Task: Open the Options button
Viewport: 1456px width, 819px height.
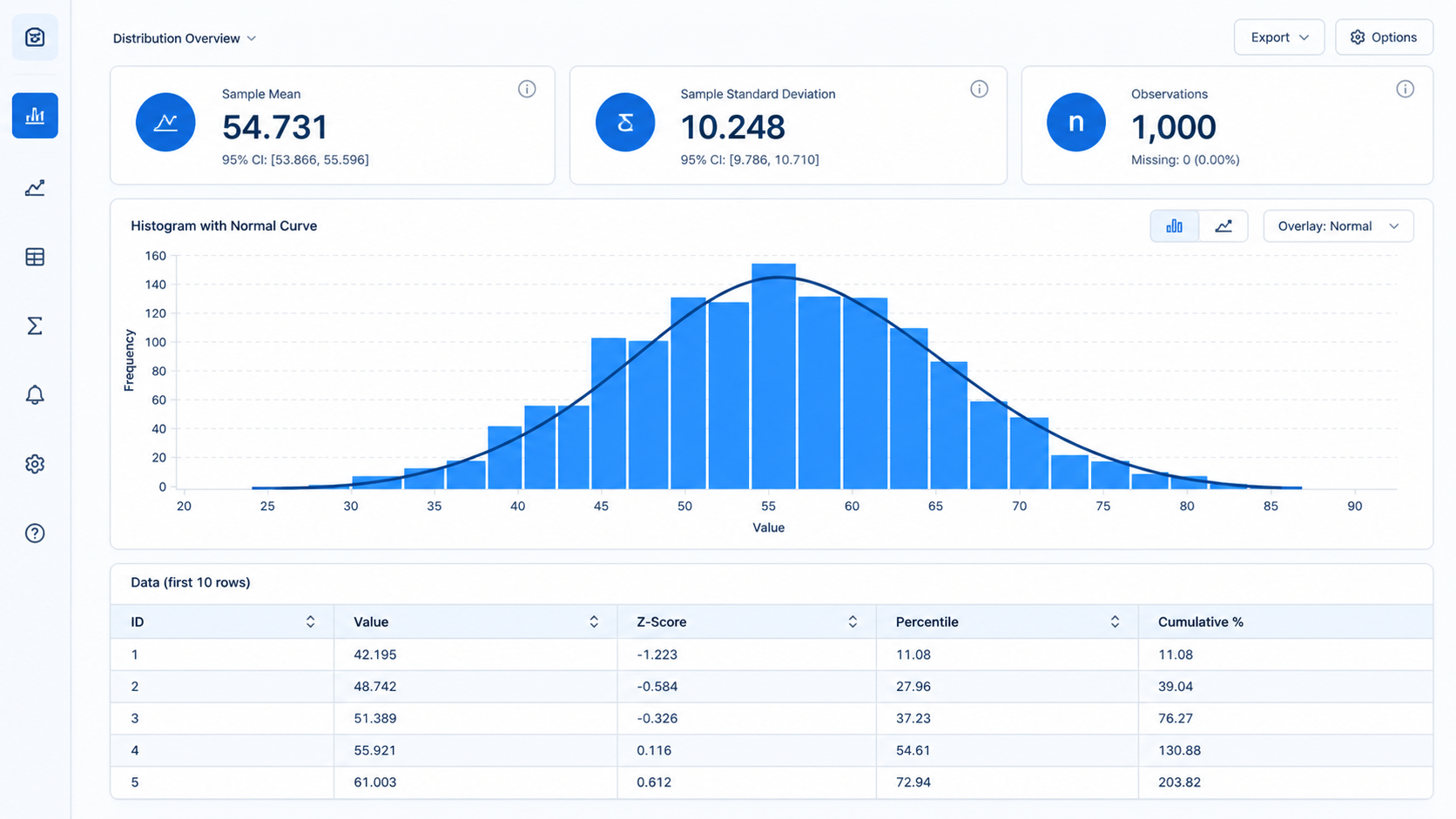Action: tap(1385, 37)
